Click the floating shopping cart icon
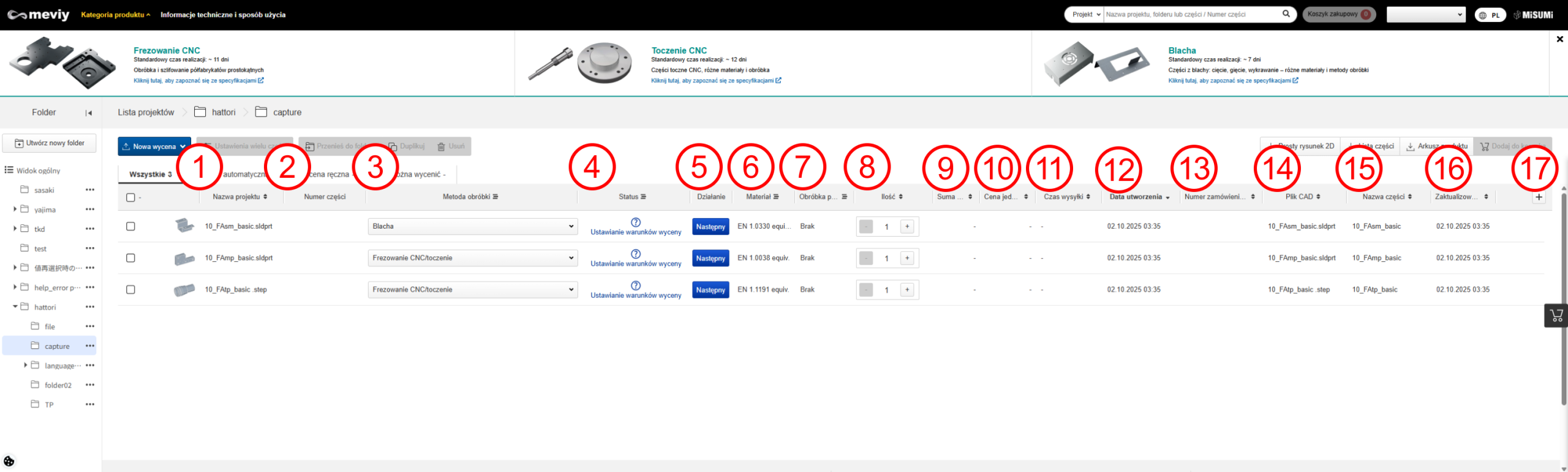1568x472 pixels. [1556, 316]
